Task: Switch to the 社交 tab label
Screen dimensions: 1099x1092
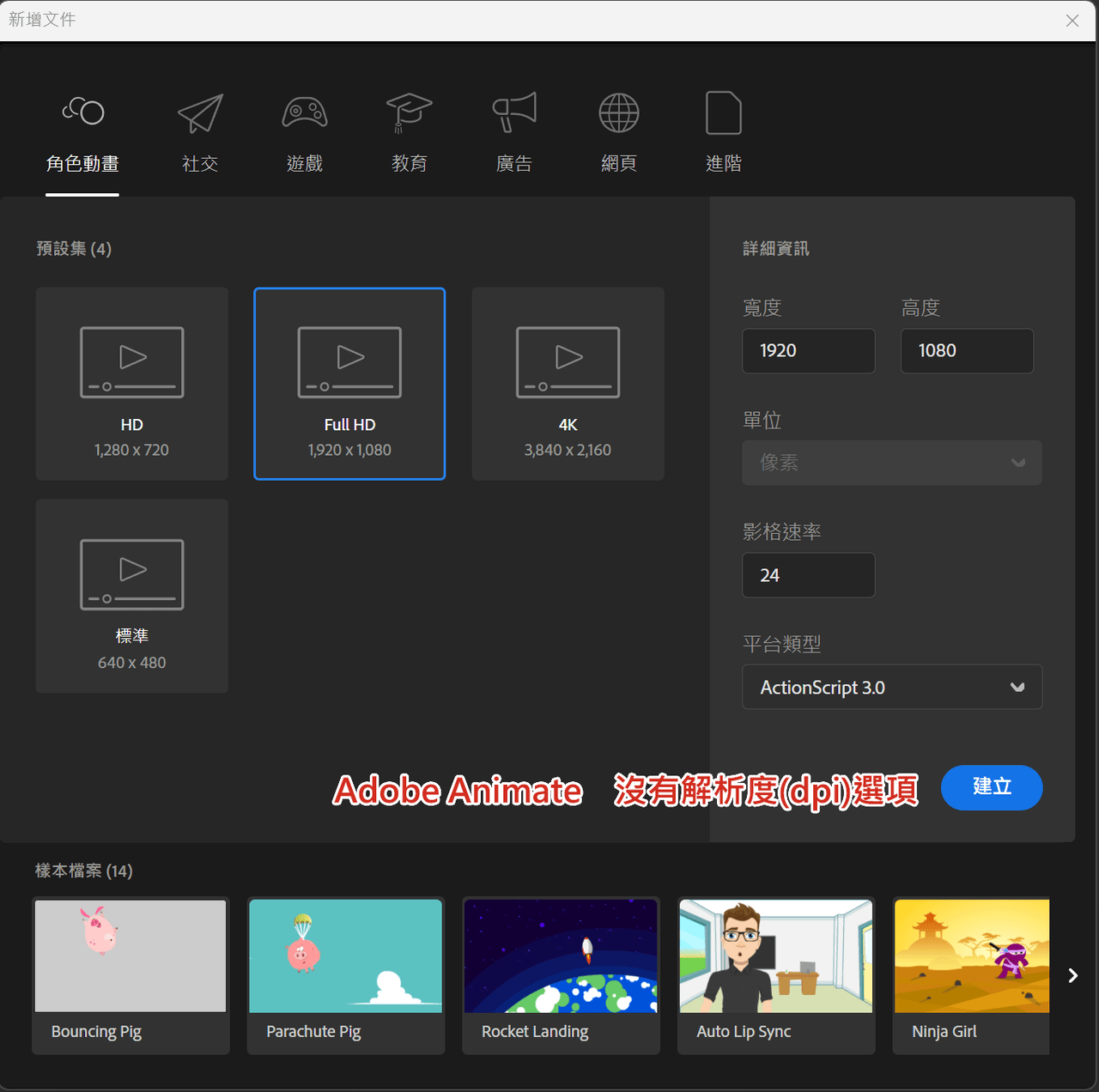Action: tap(200, 163)
